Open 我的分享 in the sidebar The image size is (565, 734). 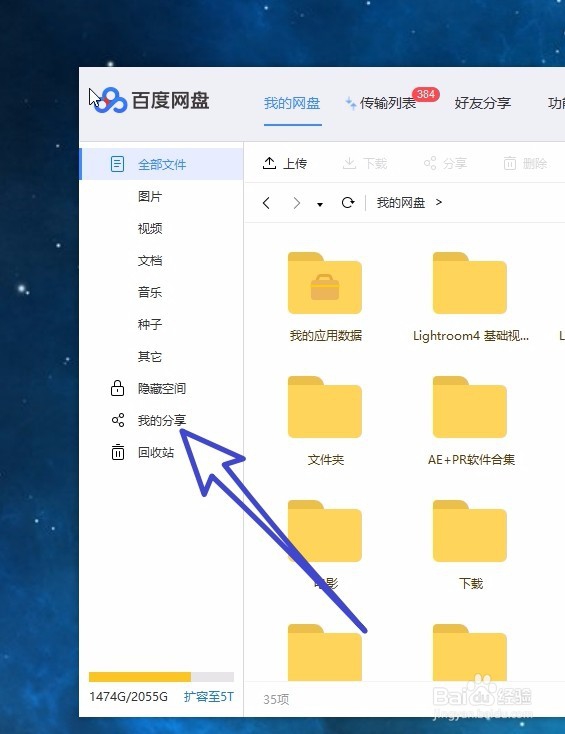coord(161,420)
